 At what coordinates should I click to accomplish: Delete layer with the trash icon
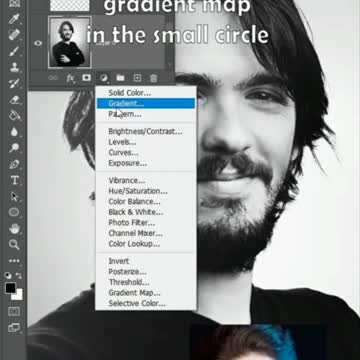pyautogui.click(x=153, y=78)
